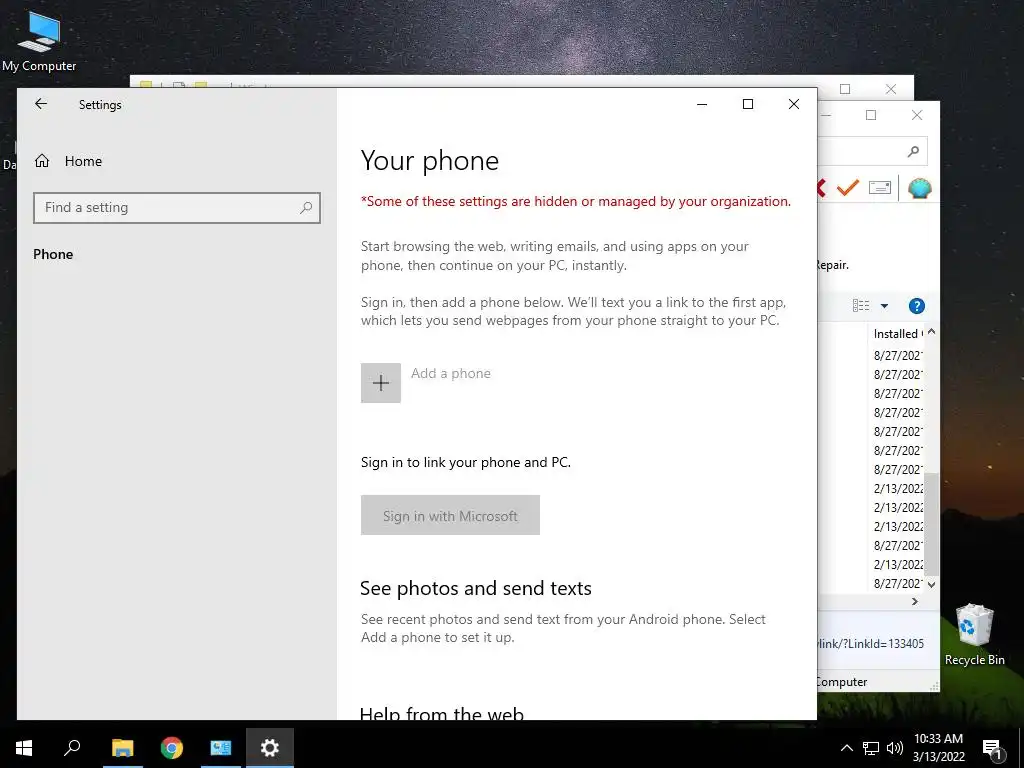The height and width of the screenshot is (768, 1024).
Task: Click the envelope-like toolbar icon behind Settings
Action: click(880, 188)
